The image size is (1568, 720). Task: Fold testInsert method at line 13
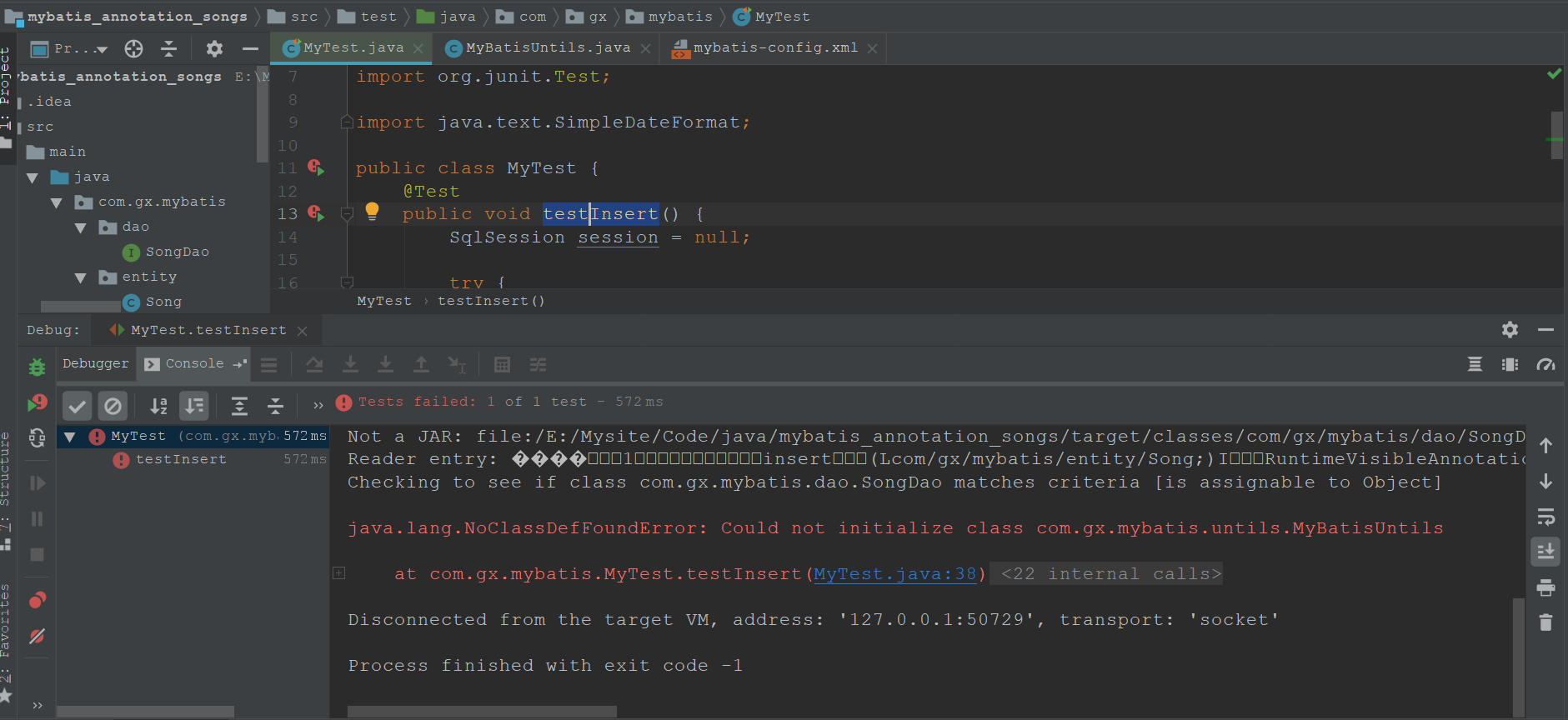(347, 214)
